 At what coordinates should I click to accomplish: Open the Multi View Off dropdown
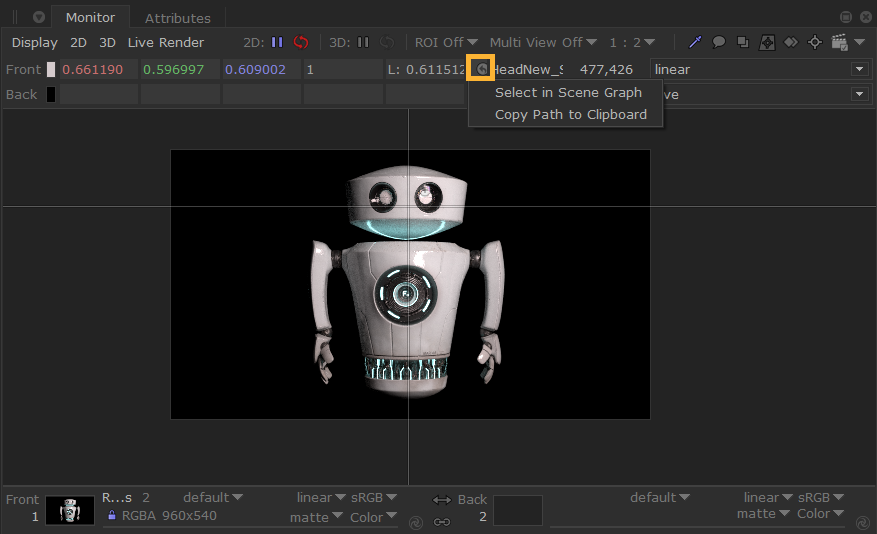pyautogui.click(x=543, y=42)
